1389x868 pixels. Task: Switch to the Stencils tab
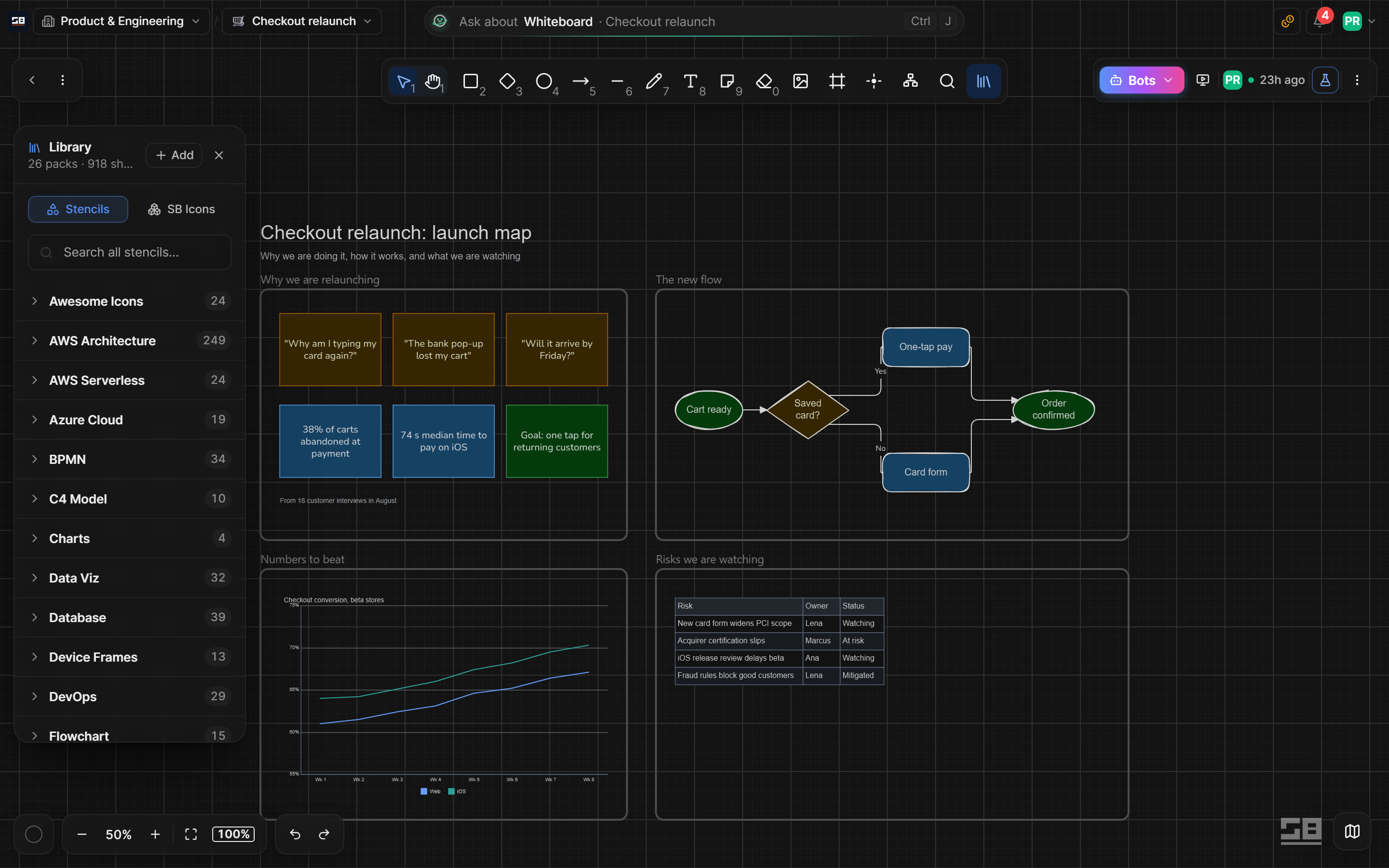(78, 209)
